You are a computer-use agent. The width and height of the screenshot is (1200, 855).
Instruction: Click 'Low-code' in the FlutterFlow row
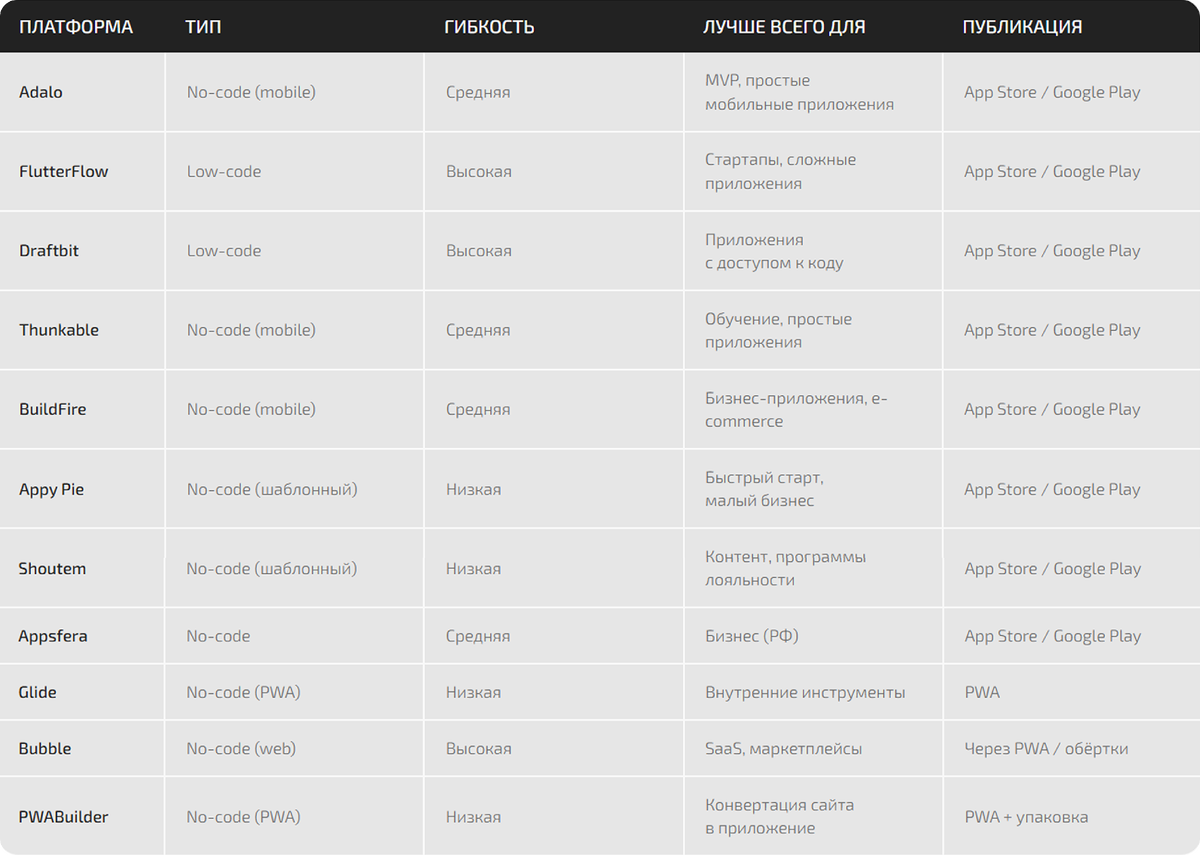click(x=224, y=171)
